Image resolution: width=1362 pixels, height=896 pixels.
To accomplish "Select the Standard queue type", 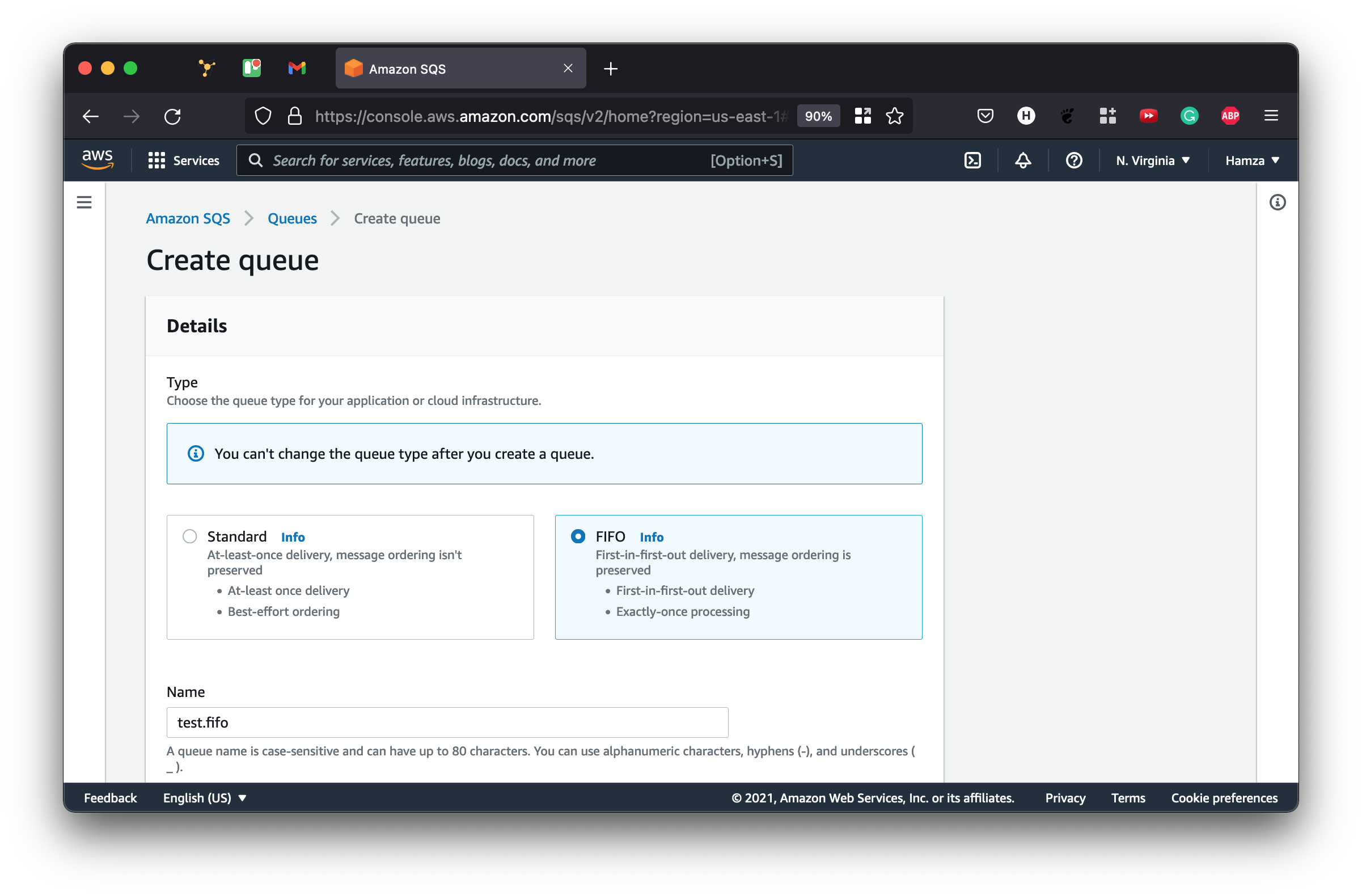I will coord(190,536).
